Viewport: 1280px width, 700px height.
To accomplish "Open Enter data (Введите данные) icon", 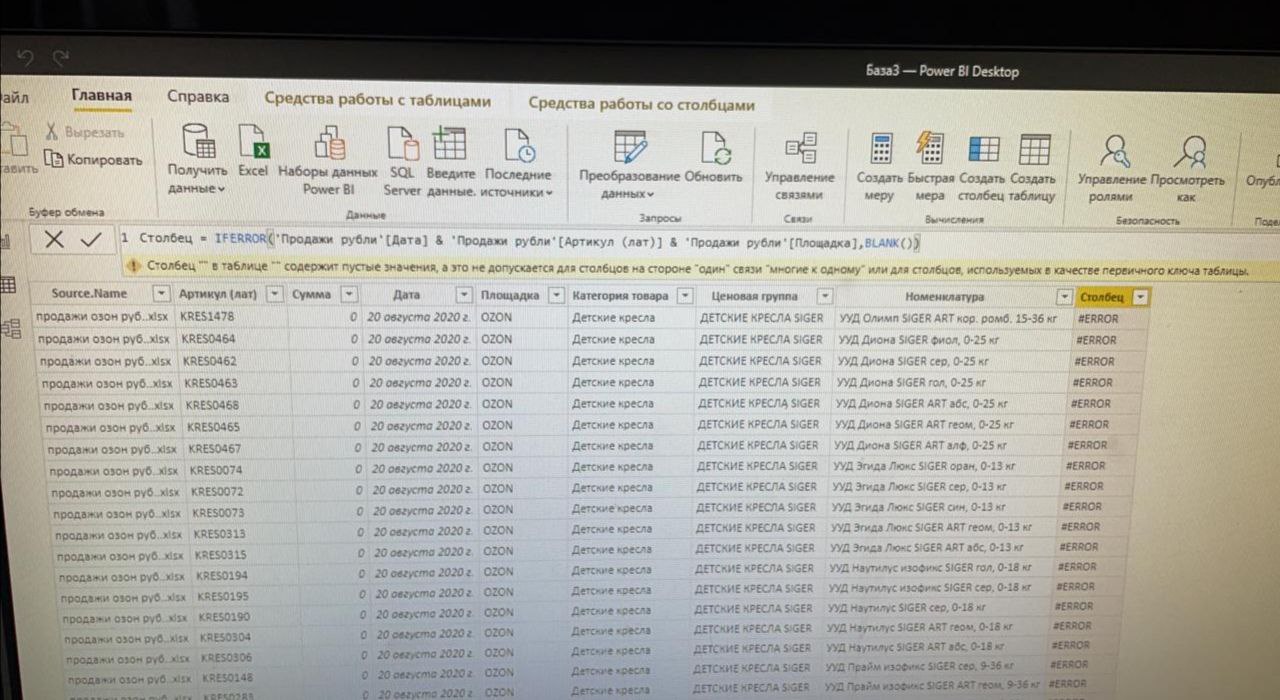I will (x=449, y=144).
